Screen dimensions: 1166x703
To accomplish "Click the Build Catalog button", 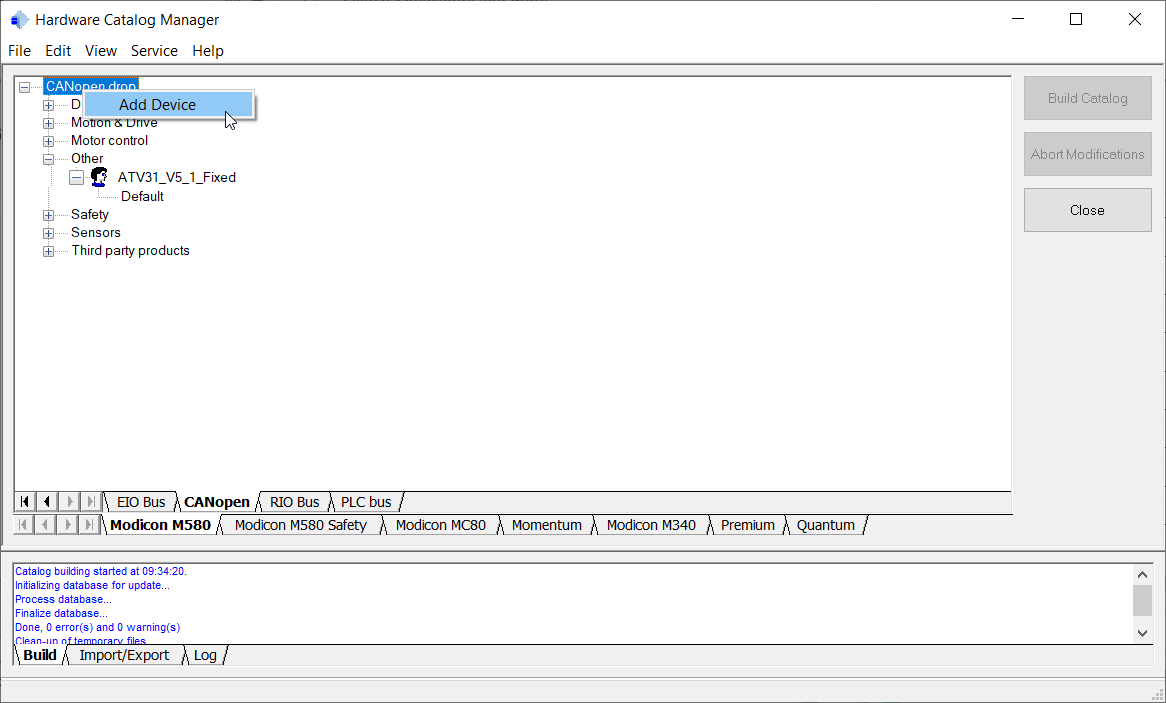I will coord(1087,98).
